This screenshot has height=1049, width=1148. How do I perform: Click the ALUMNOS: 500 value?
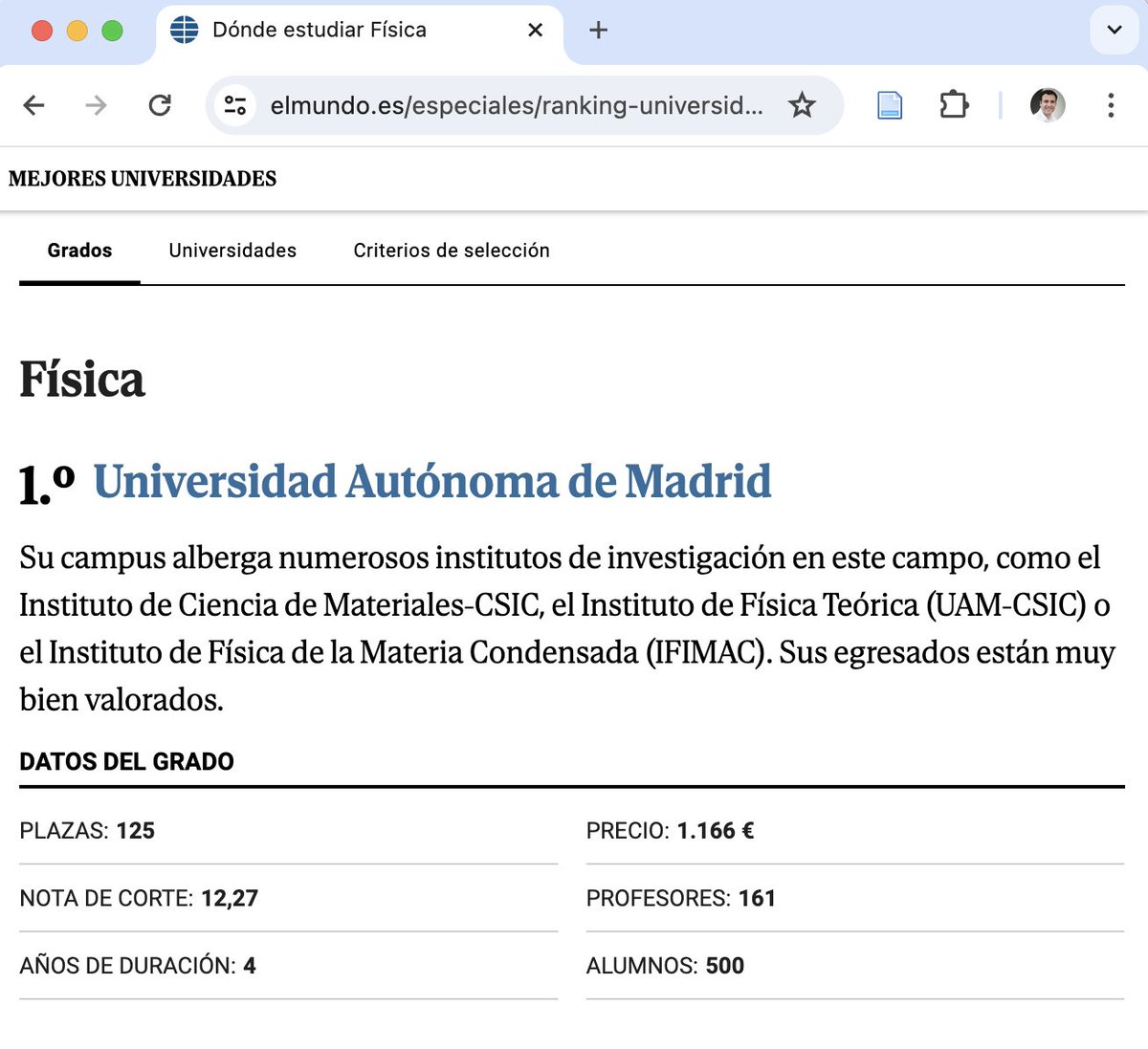[x=665, y=965]
